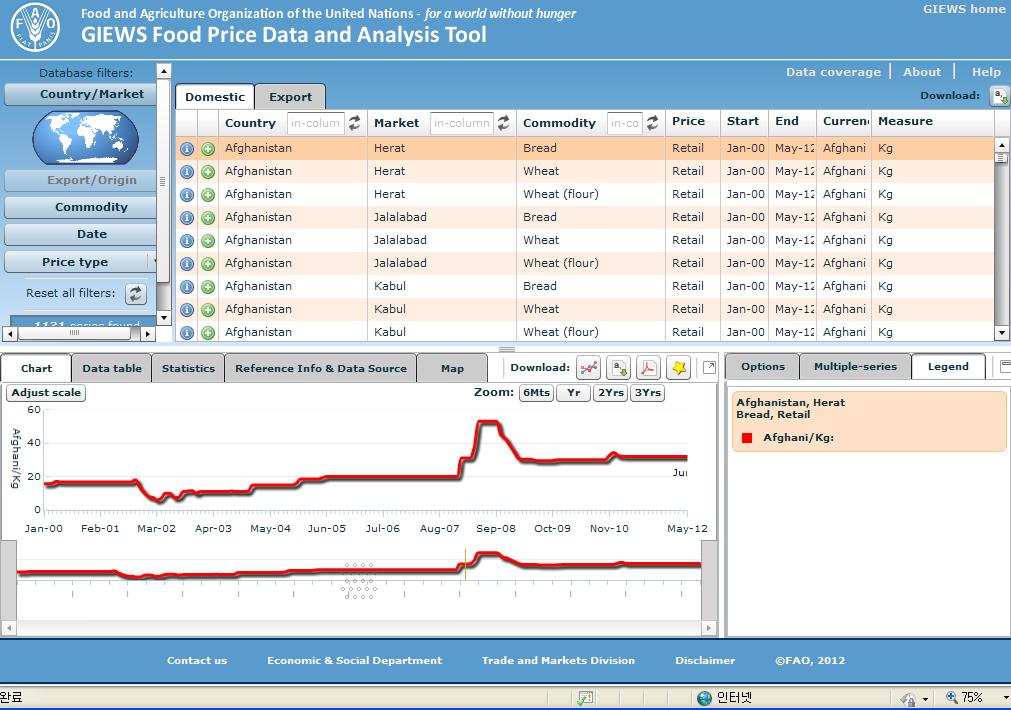Reset the Commodity column filter
The height and width of the screenshot is (710, 1011).
[653, 123]
